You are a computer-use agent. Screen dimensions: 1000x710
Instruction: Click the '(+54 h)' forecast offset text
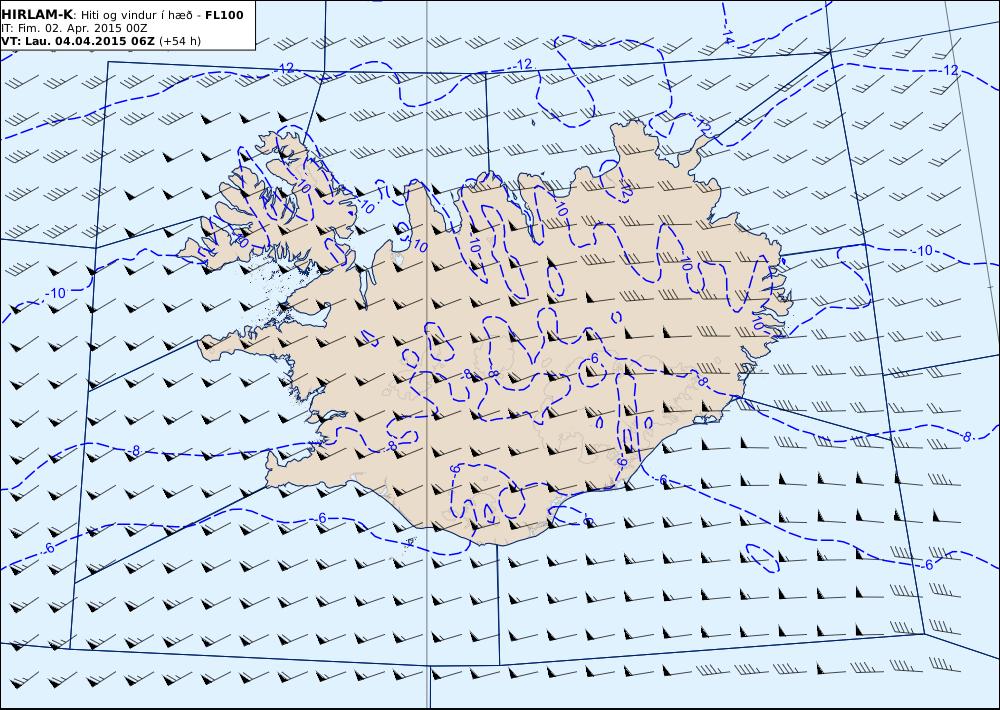click(180, 41)
